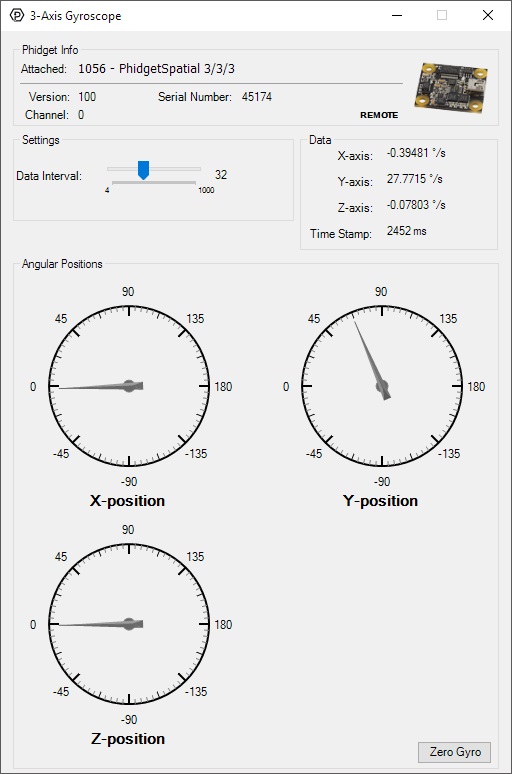Image resolution: width=512 pixels, height=774 pixels.
Task: Click the Y-position gauge dial
Action: 382,386
